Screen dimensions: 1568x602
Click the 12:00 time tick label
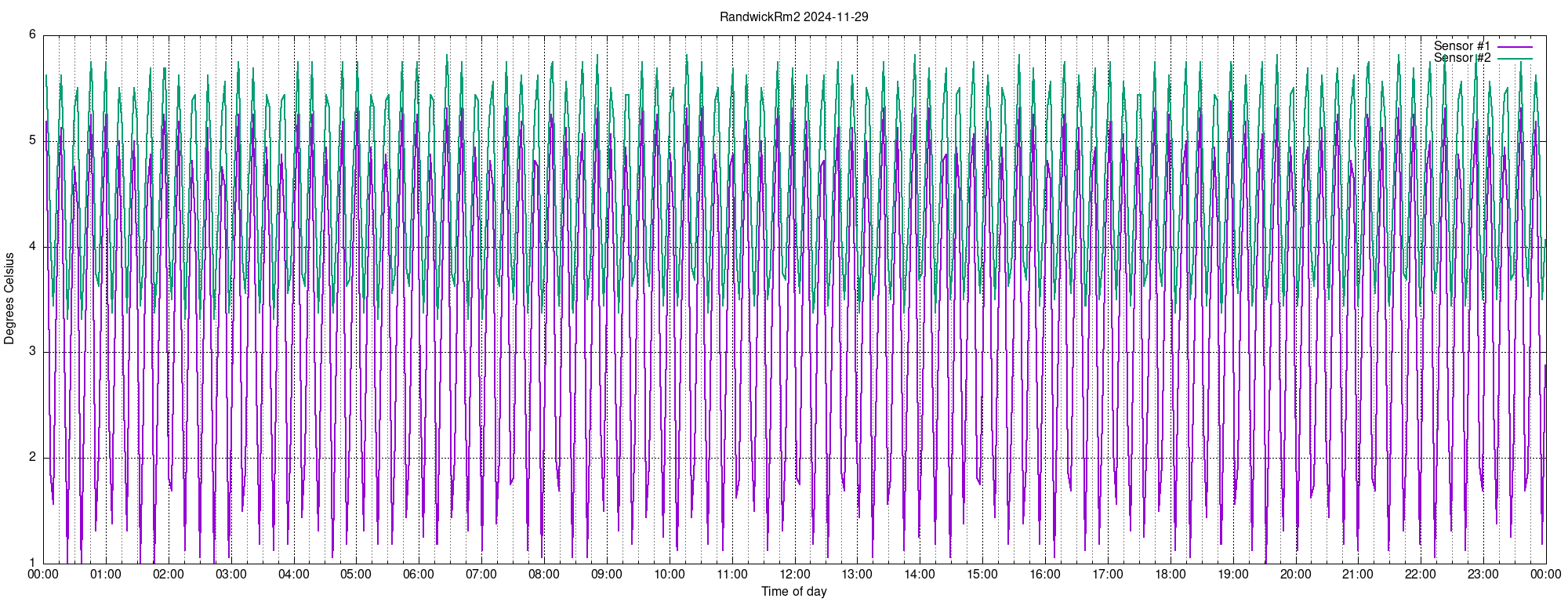click(795, 574)
